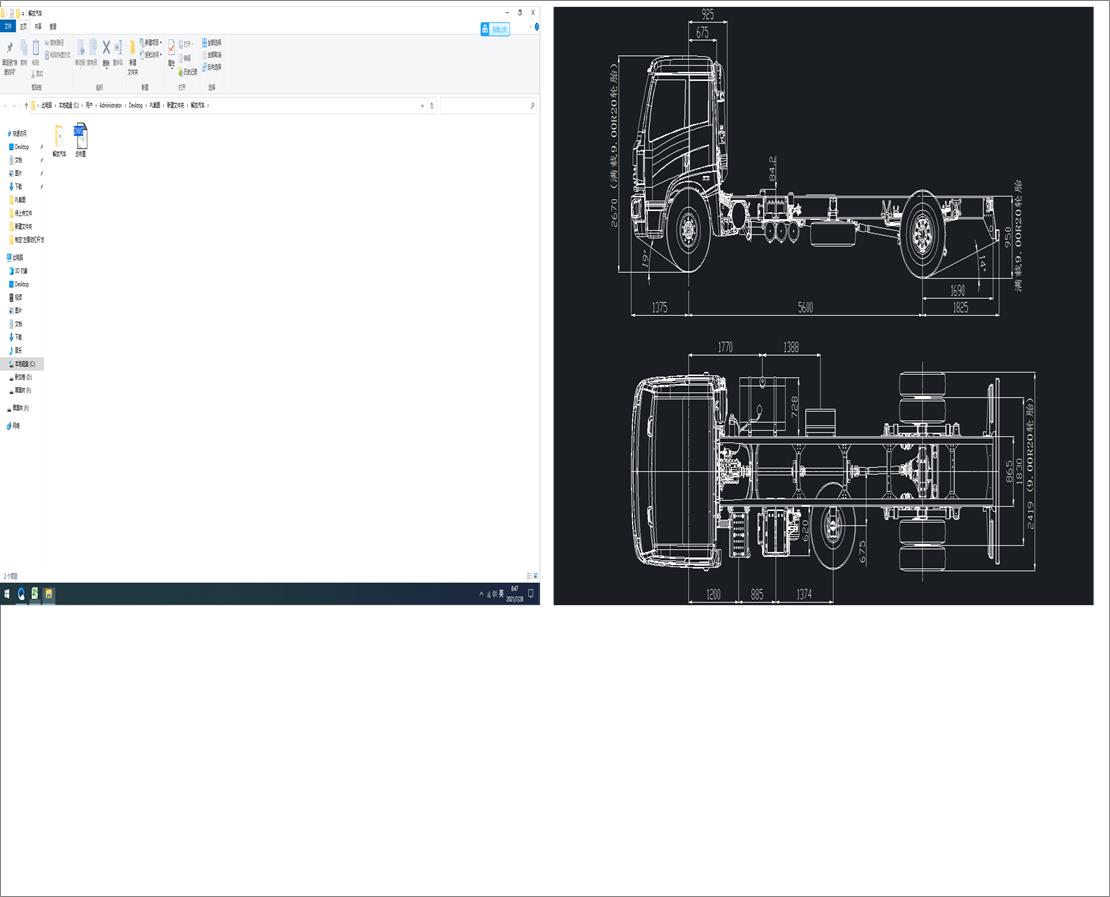Click the Edit button in the ribbon open group
Screen dimensions: 1110x897
click(185, 58)
